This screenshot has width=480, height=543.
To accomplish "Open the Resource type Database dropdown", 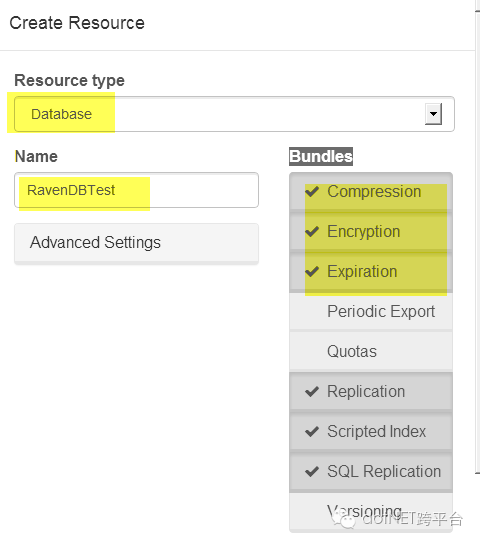I will [234, 114].
